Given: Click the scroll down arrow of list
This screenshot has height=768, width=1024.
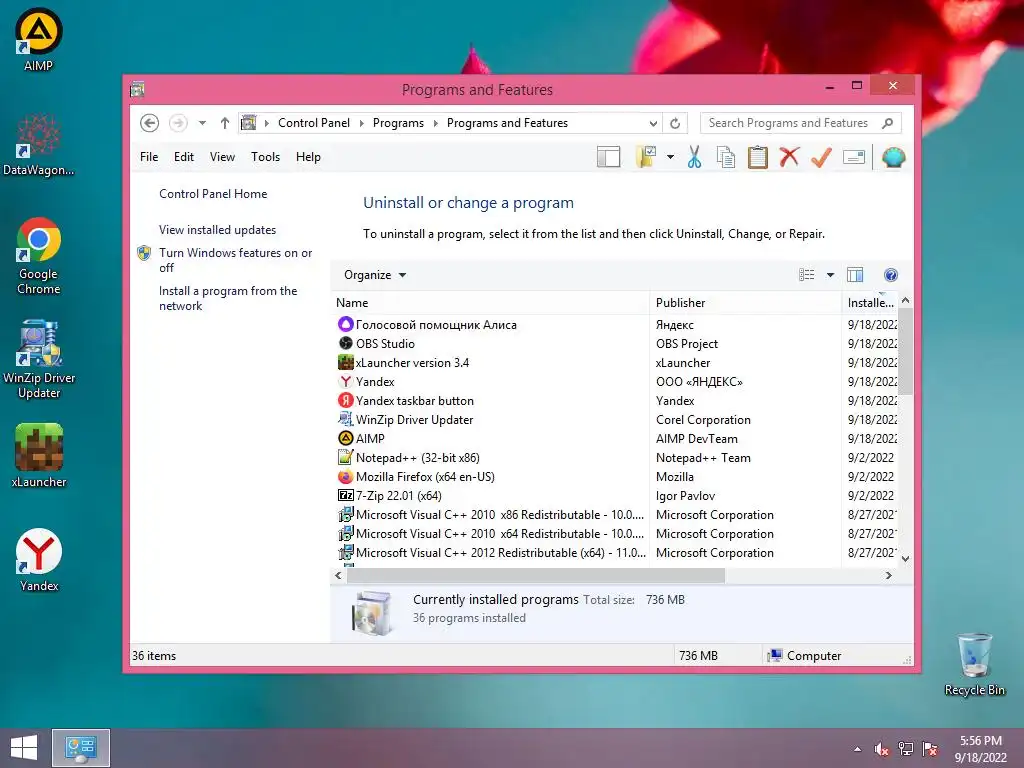Looking at the screenshot, I should pos(905,558).
